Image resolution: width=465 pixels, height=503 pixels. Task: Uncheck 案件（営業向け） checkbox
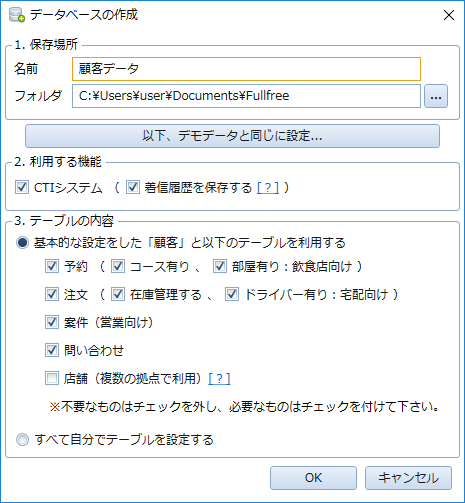[52, 322]
